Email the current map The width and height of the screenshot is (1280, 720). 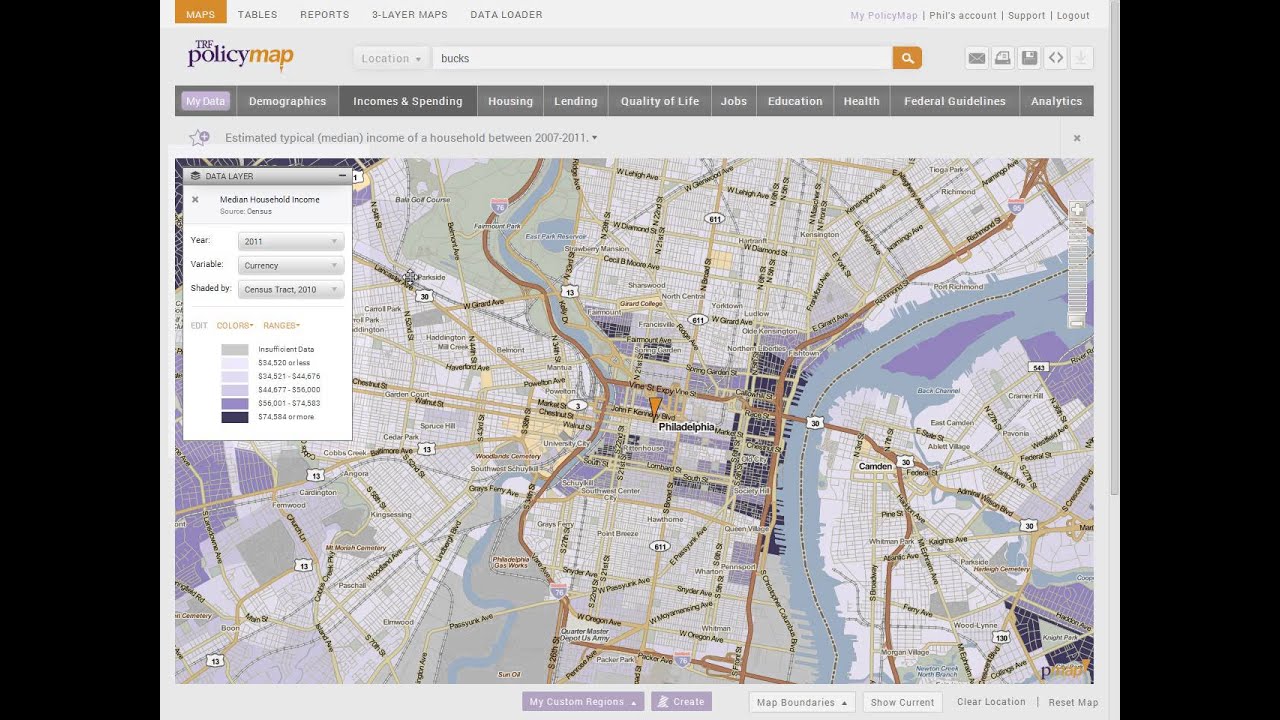point(977,58)
